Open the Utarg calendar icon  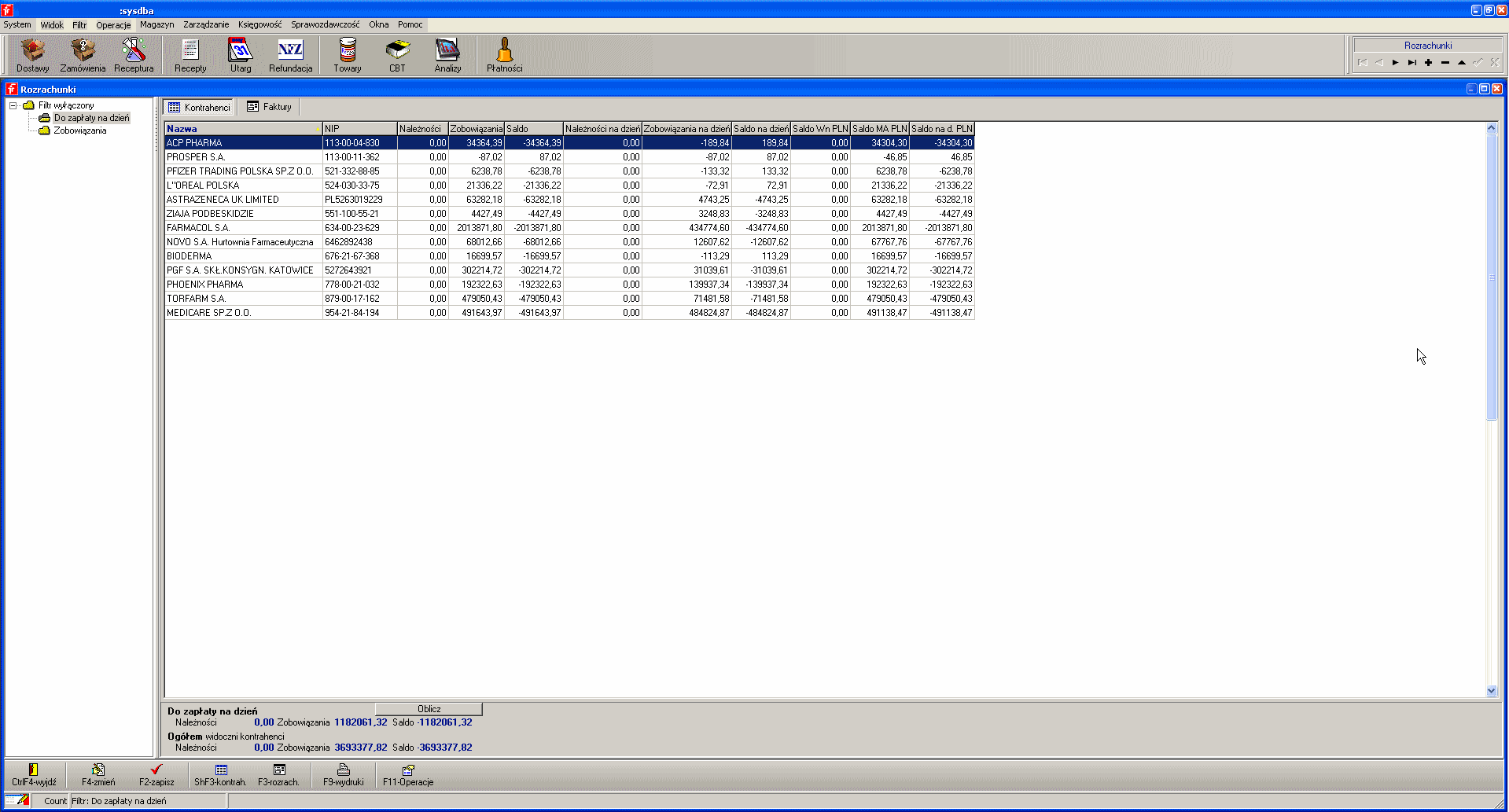point(241,55)
